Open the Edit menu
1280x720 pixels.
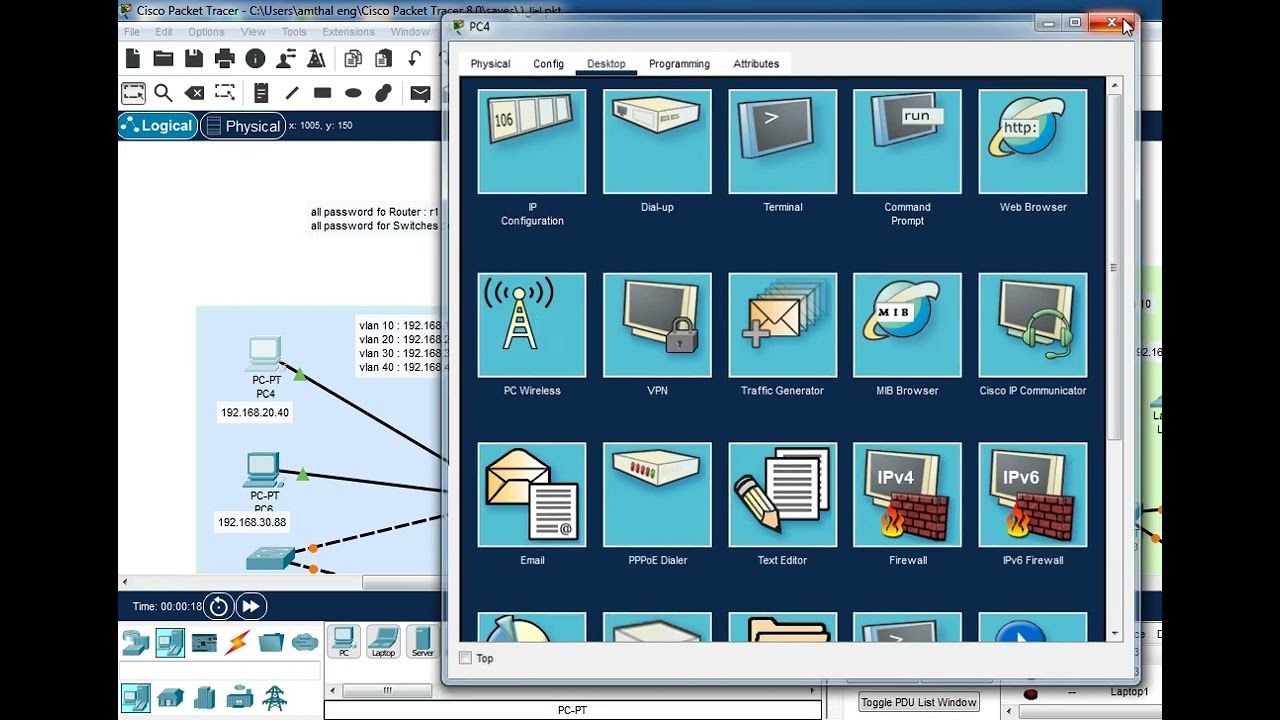[164, 32]
